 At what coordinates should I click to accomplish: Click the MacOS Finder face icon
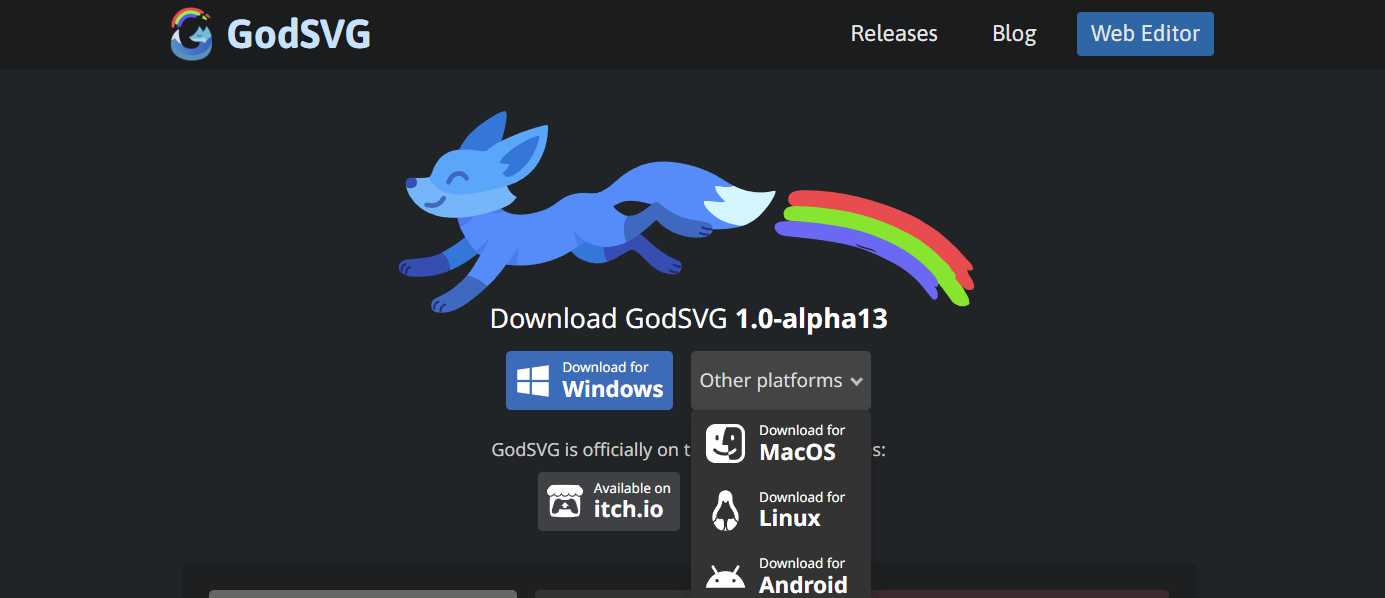(x=725, y=443)
